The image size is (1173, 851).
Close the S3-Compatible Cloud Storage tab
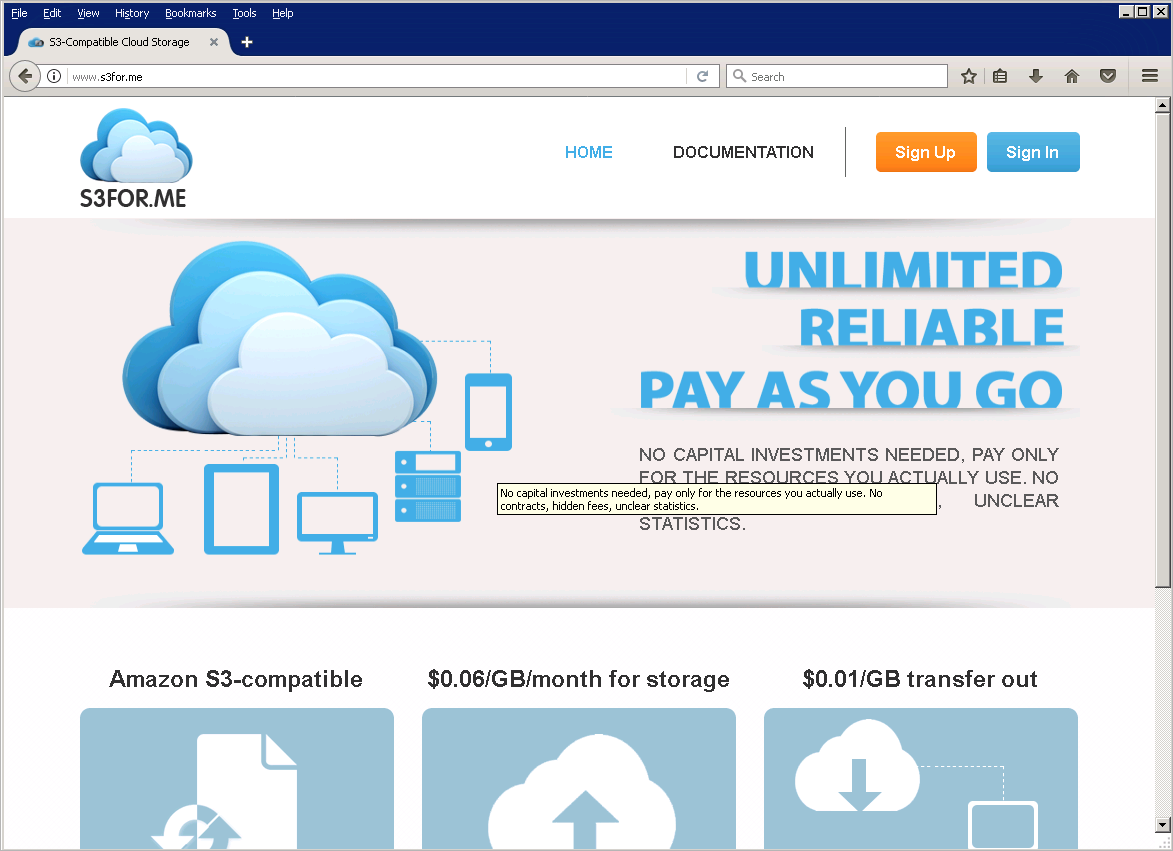[x=214, y=42]
